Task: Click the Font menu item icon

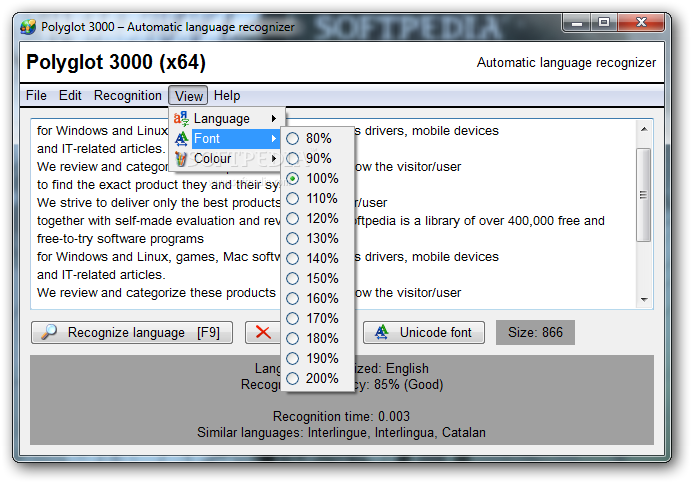Action: (x=181, y=139)
